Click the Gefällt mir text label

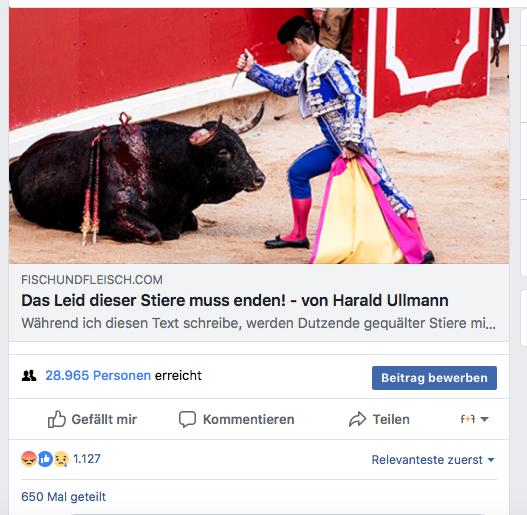click(x=104, y=420)
